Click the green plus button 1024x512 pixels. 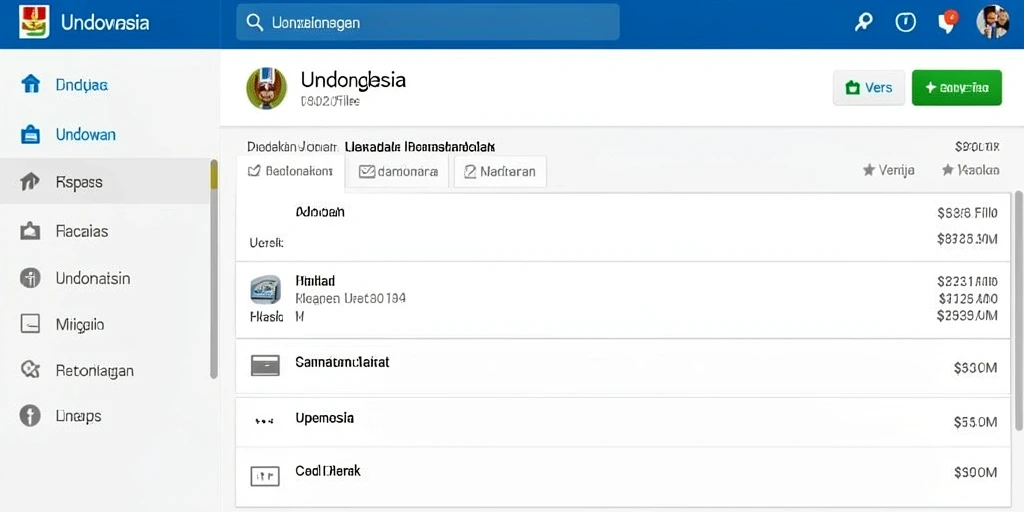click(x=957, y=88)
